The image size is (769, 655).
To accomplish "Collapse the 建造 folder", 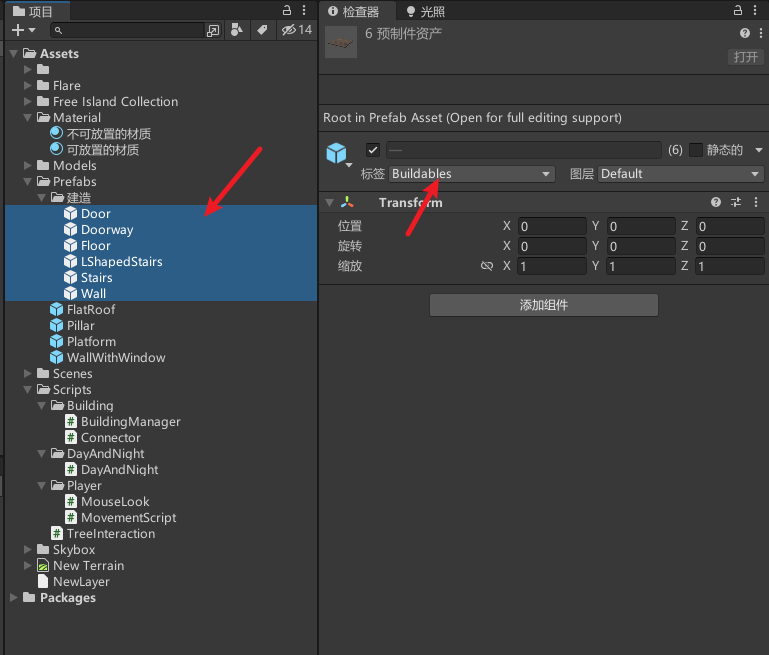I will [42, 198].
